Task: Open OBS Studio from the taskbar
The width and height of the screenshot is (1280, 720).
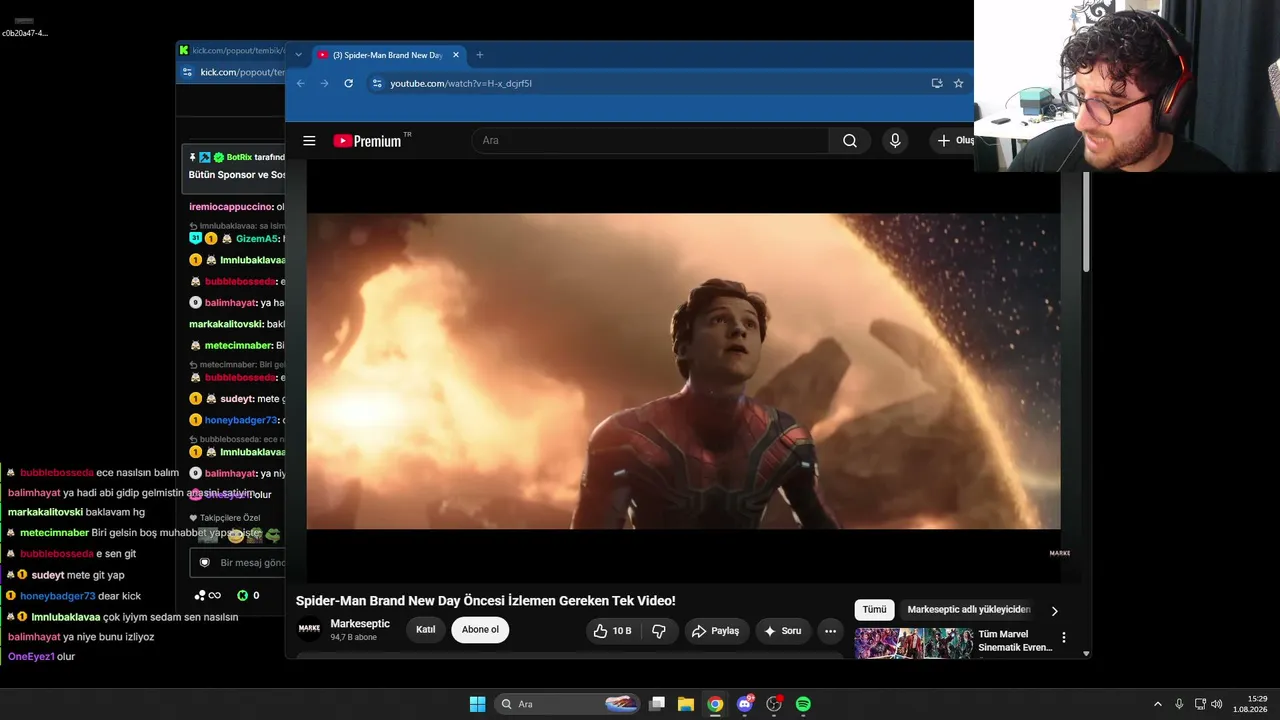Action: [x=774, y=704]
